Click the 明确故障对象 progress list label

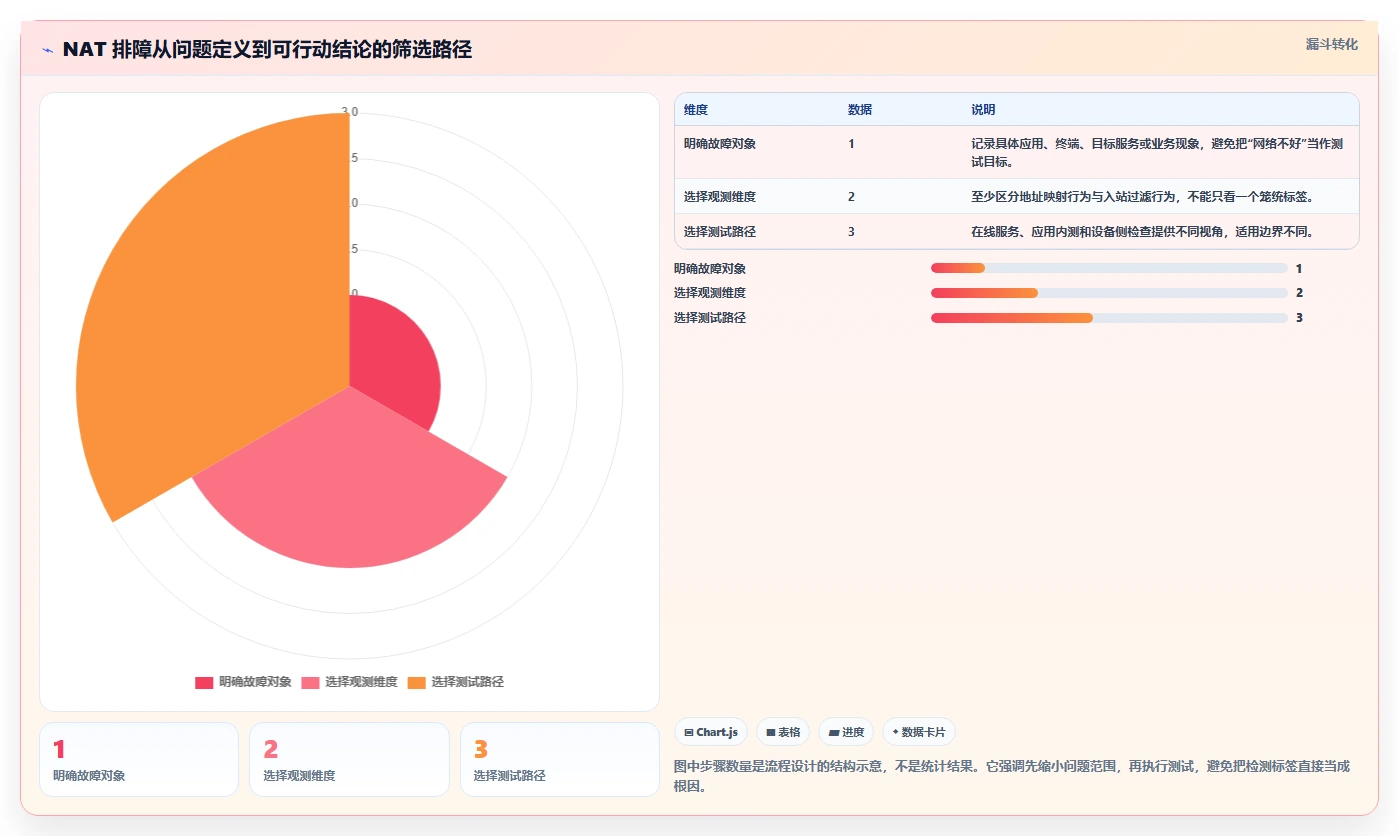coord(710,269)
